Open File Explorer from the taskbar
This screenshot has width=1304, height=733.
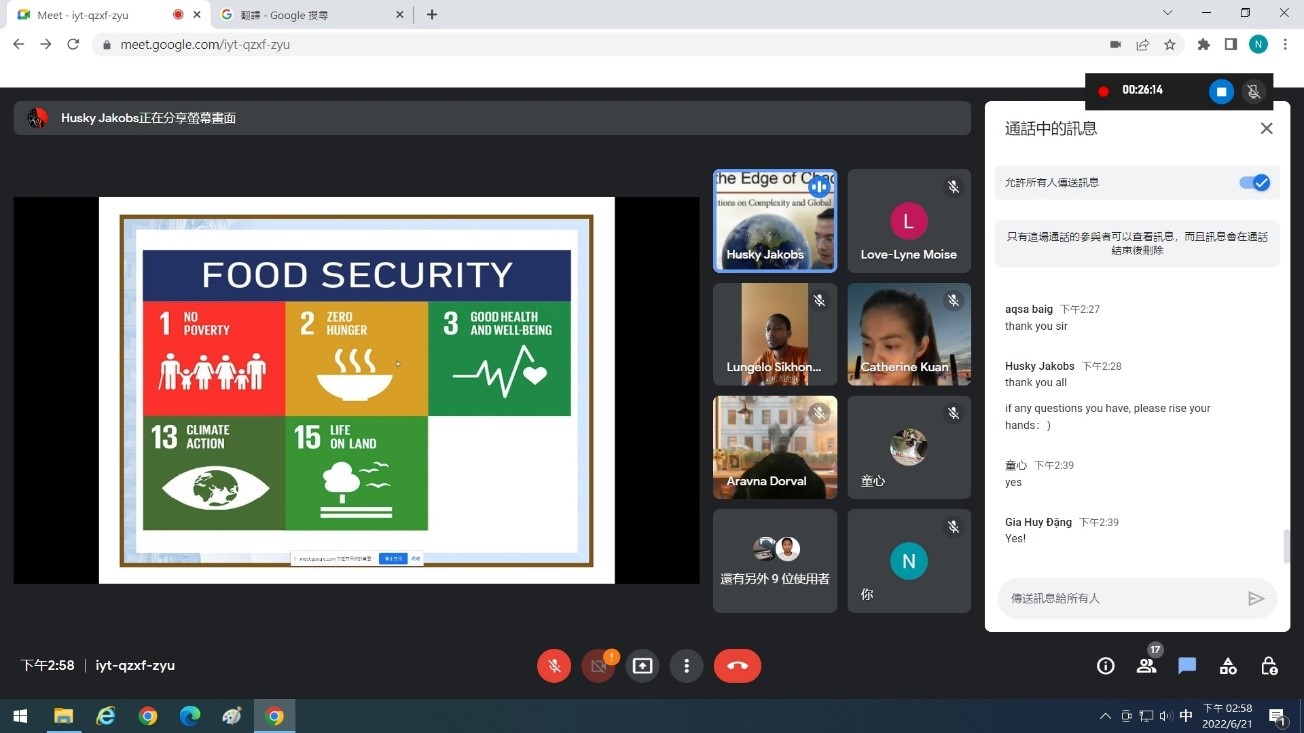63,716
